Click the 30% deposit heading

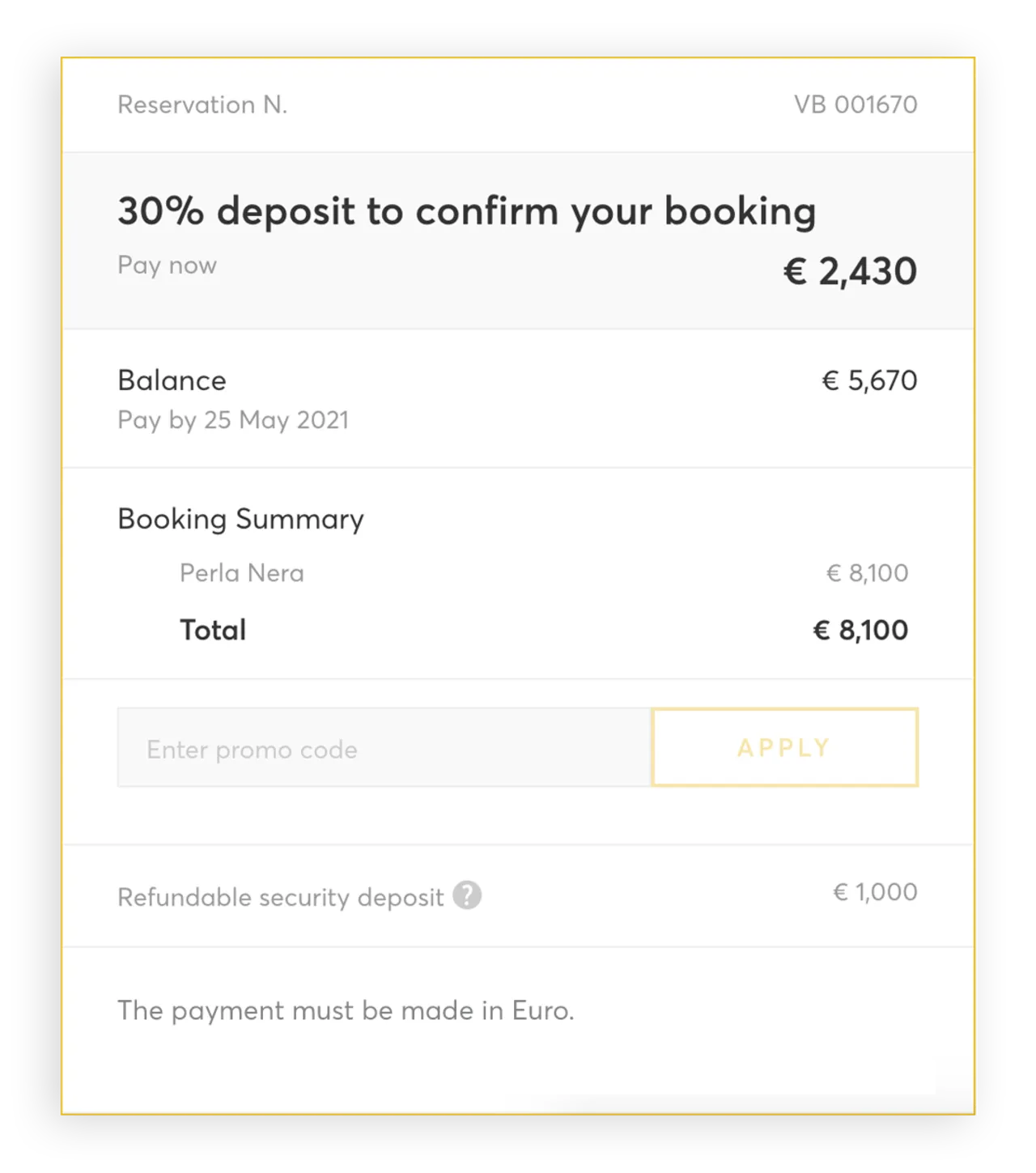point(466,211)
